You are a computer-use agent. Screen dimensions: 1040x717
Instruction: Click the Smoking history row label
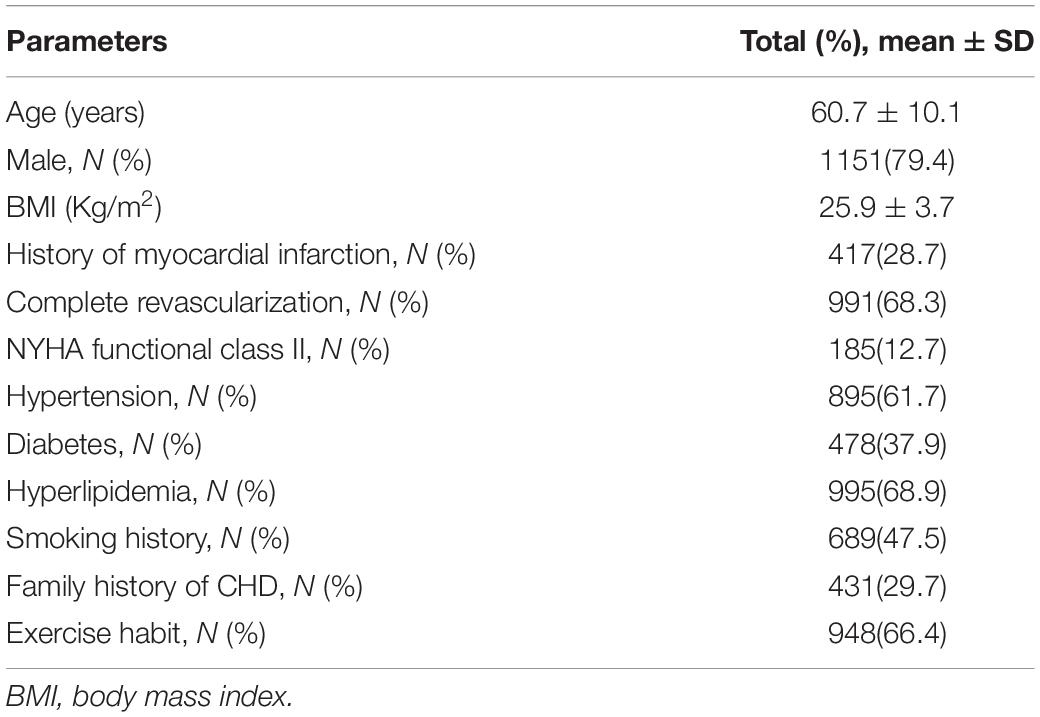tap(148, 539)
